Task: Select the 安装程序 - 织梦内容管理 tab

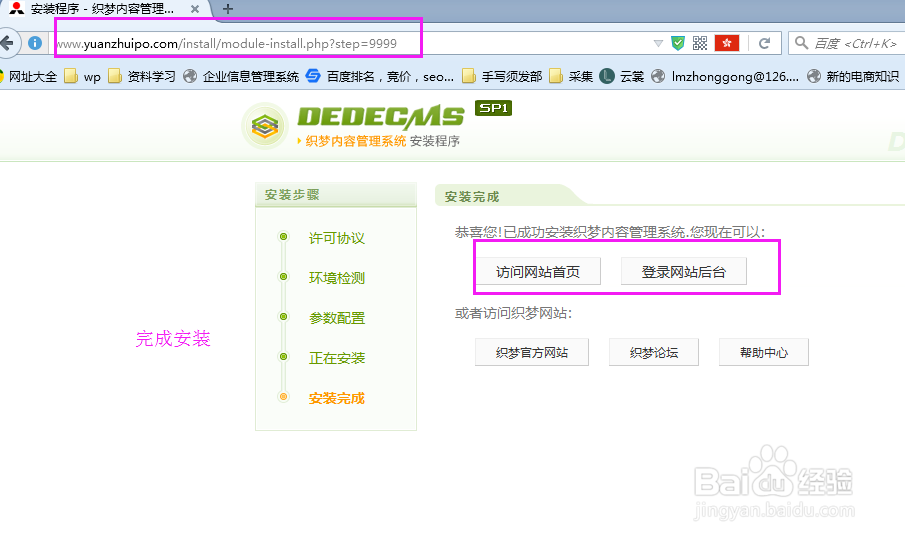Action: pyautogui.click(x=102, y=9)
